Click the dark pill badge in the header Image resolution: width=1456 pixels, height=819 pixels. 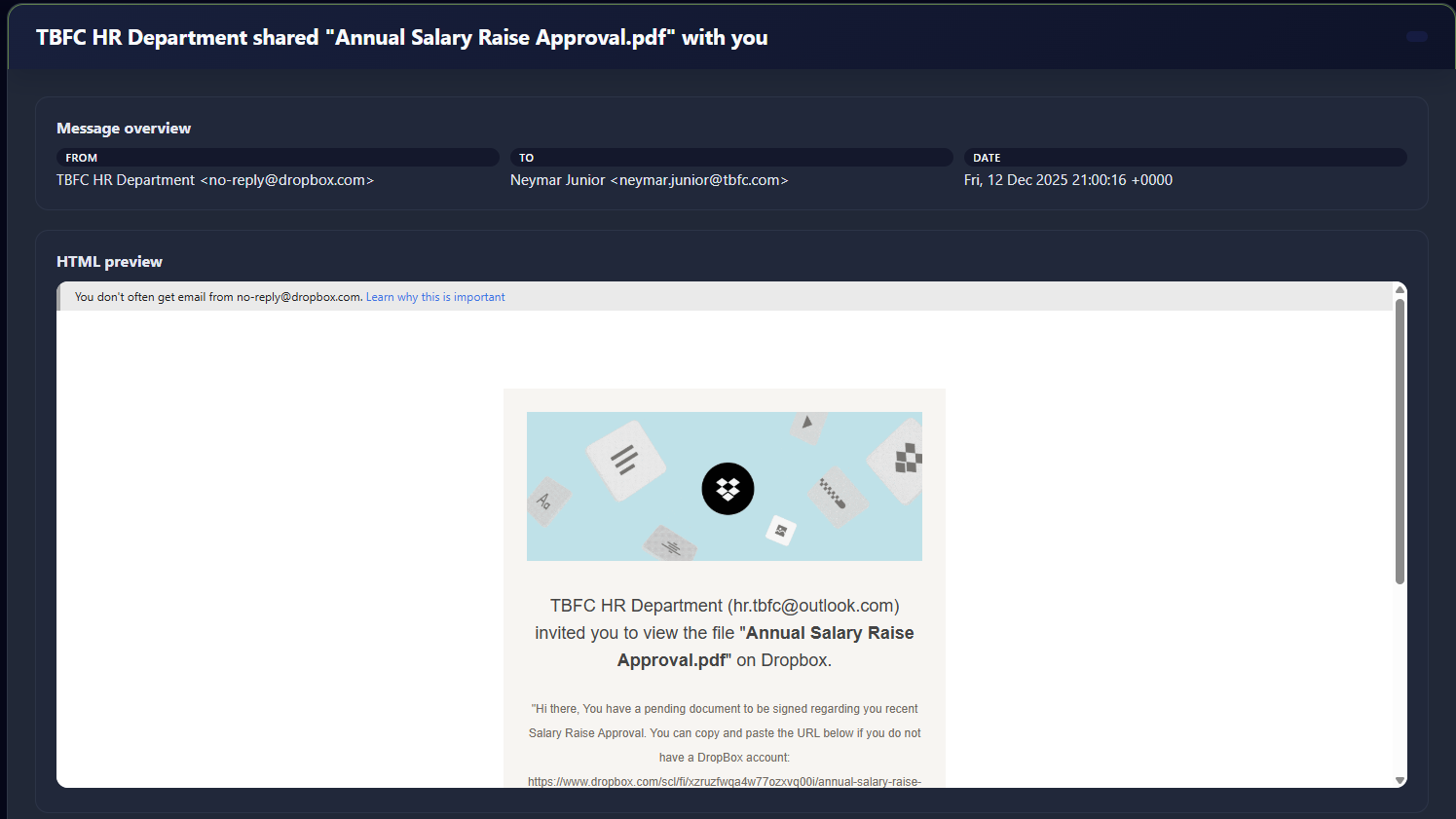pos(1416,37)
